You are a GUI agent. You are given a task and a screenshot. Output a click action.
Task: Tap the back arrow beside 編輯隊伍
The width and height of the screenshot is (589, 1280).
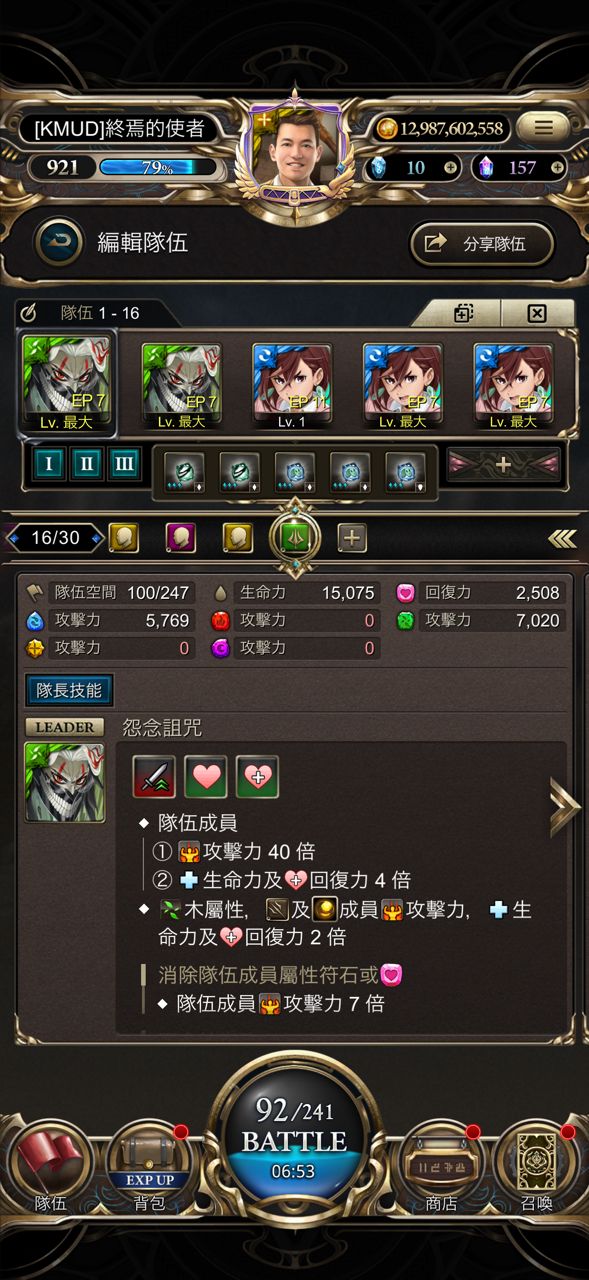[58, 242]
